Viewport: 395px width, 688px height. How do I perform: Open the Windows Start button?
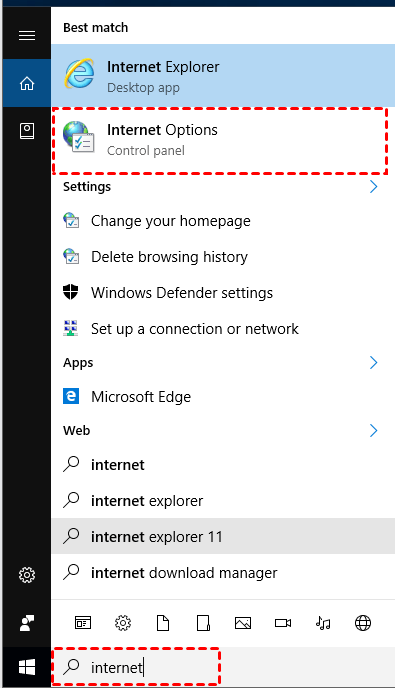(x=27, y=667)
